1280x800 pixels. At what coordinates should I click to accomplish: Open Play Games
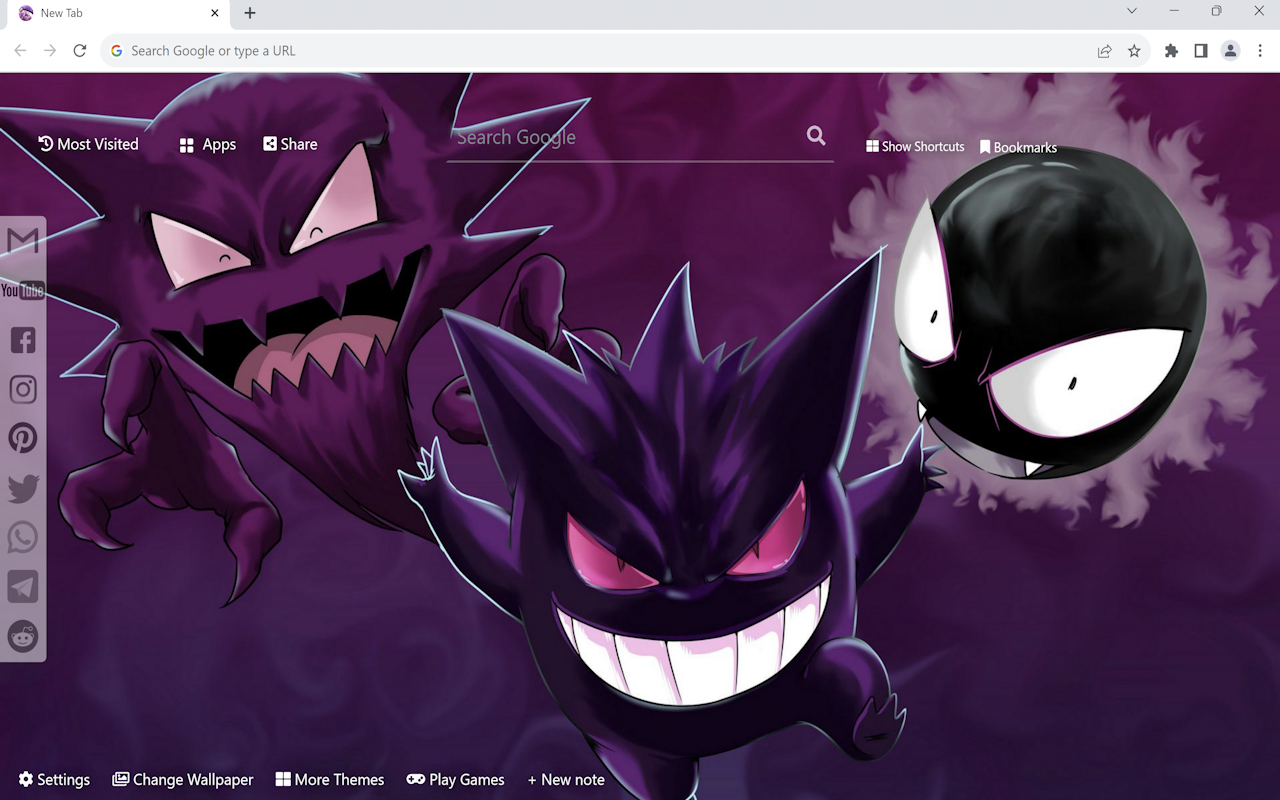tap(455, 779)
